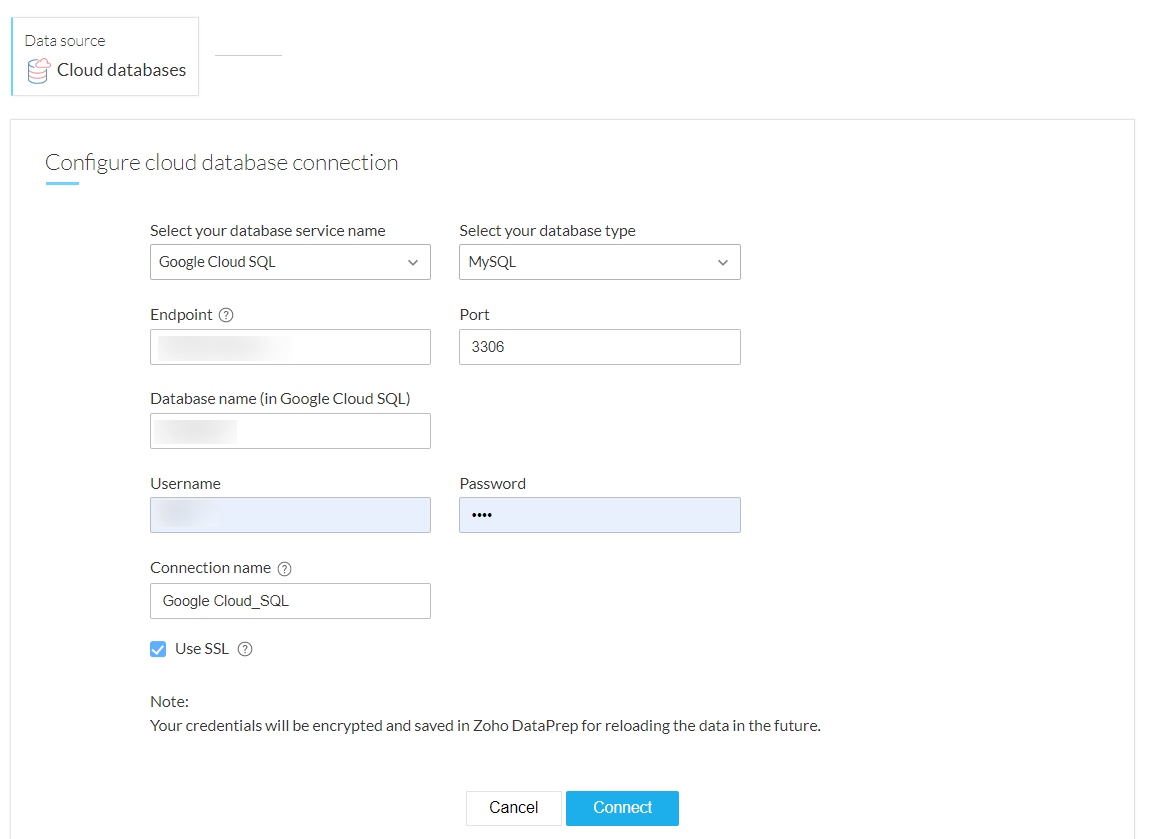Click the Connection name help icon

(284, 569)
